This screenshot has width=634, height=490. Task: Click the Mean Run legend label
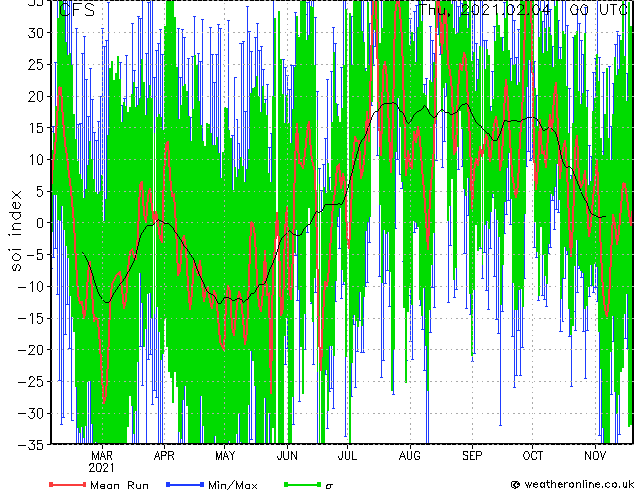pyautogui.click(x=120, y=485)
